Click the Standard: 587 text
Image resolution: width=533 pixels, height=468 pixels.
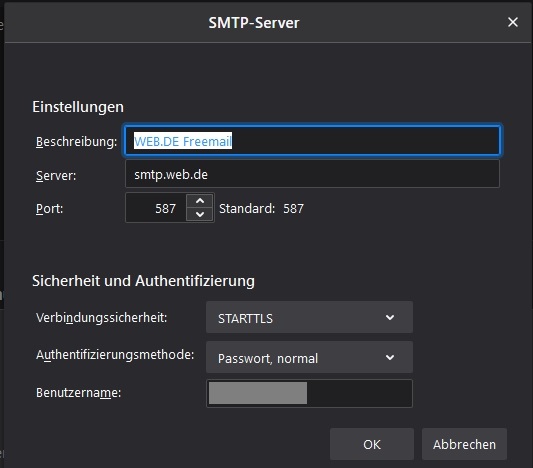coord(261,208)
